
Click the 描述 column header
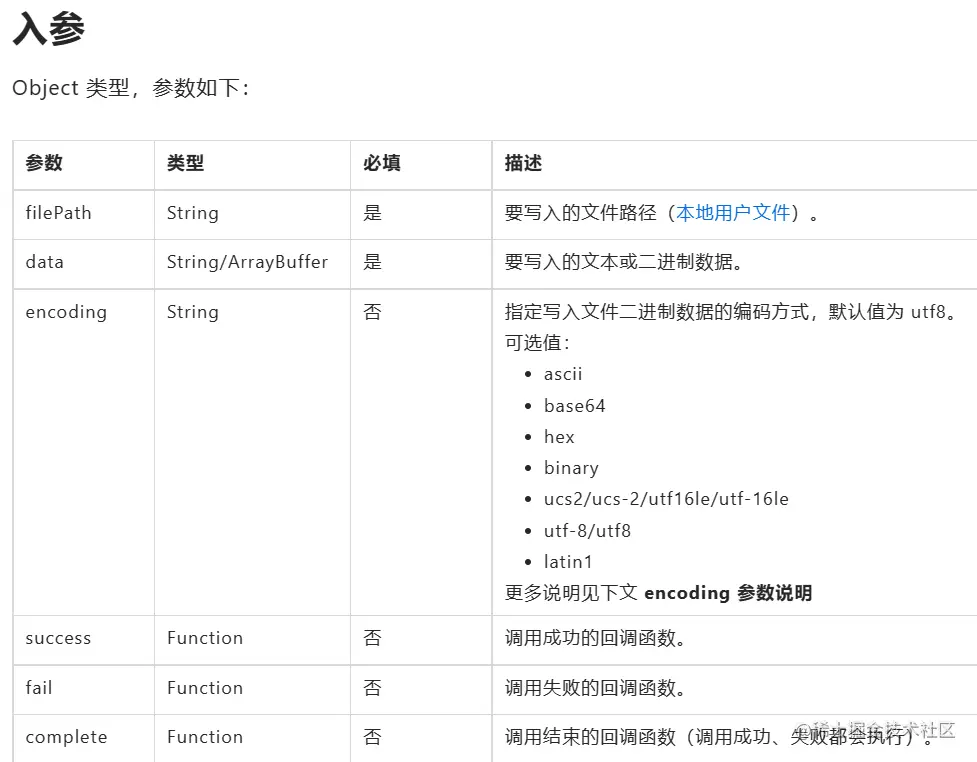[x=524, y=163]
